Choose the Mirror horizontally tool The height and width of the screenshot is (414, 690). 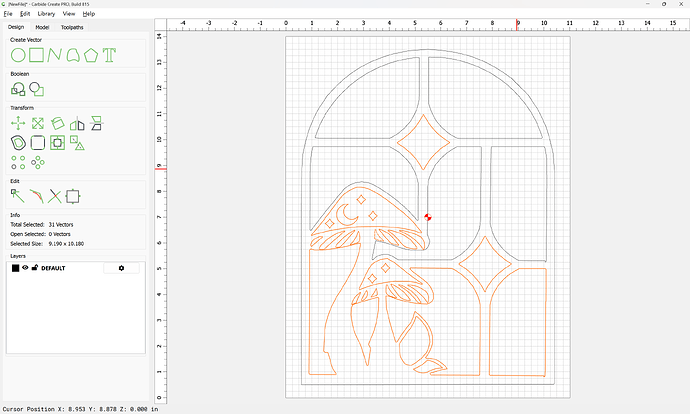click(77, 124)
